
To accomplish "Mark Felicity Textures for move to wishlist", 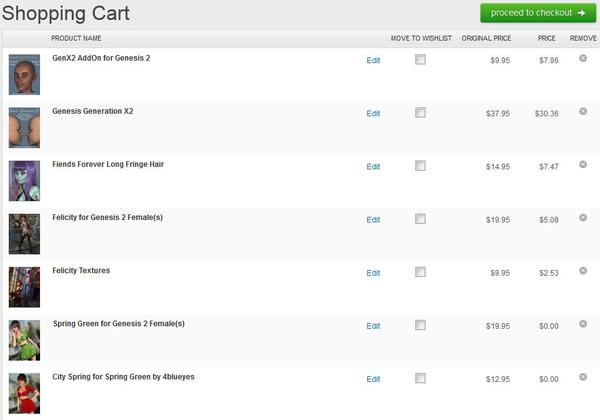I will pos(420,272).
